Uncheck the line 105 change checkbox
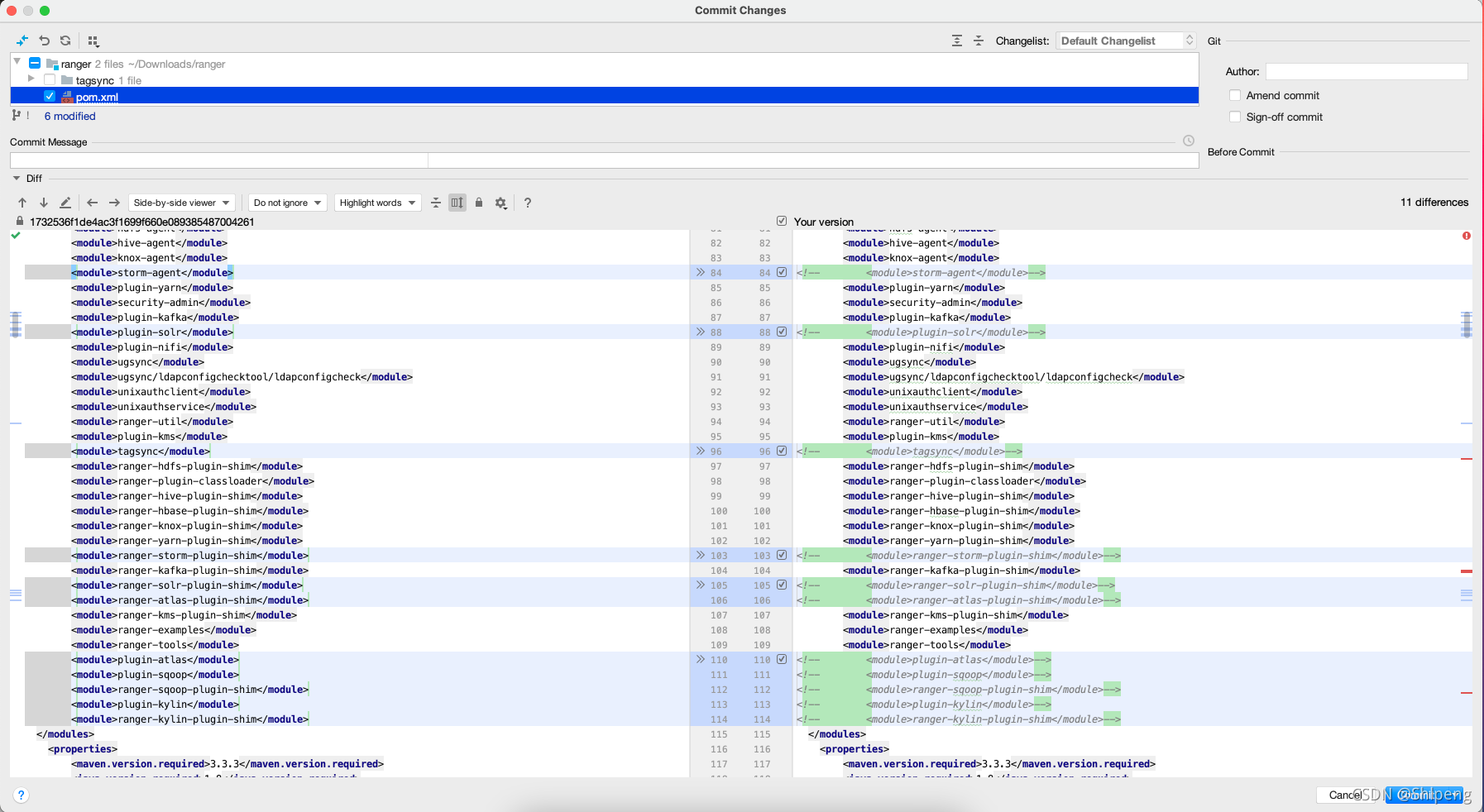1484x812 pixels. point(782,585)
